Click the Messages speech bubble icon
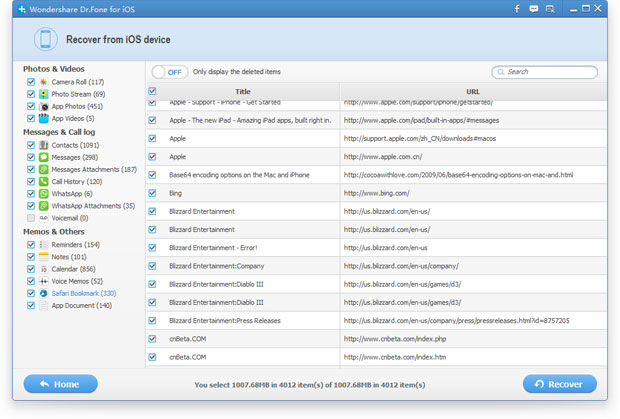This screenshot has width=620, height=419. click(43, 157)
